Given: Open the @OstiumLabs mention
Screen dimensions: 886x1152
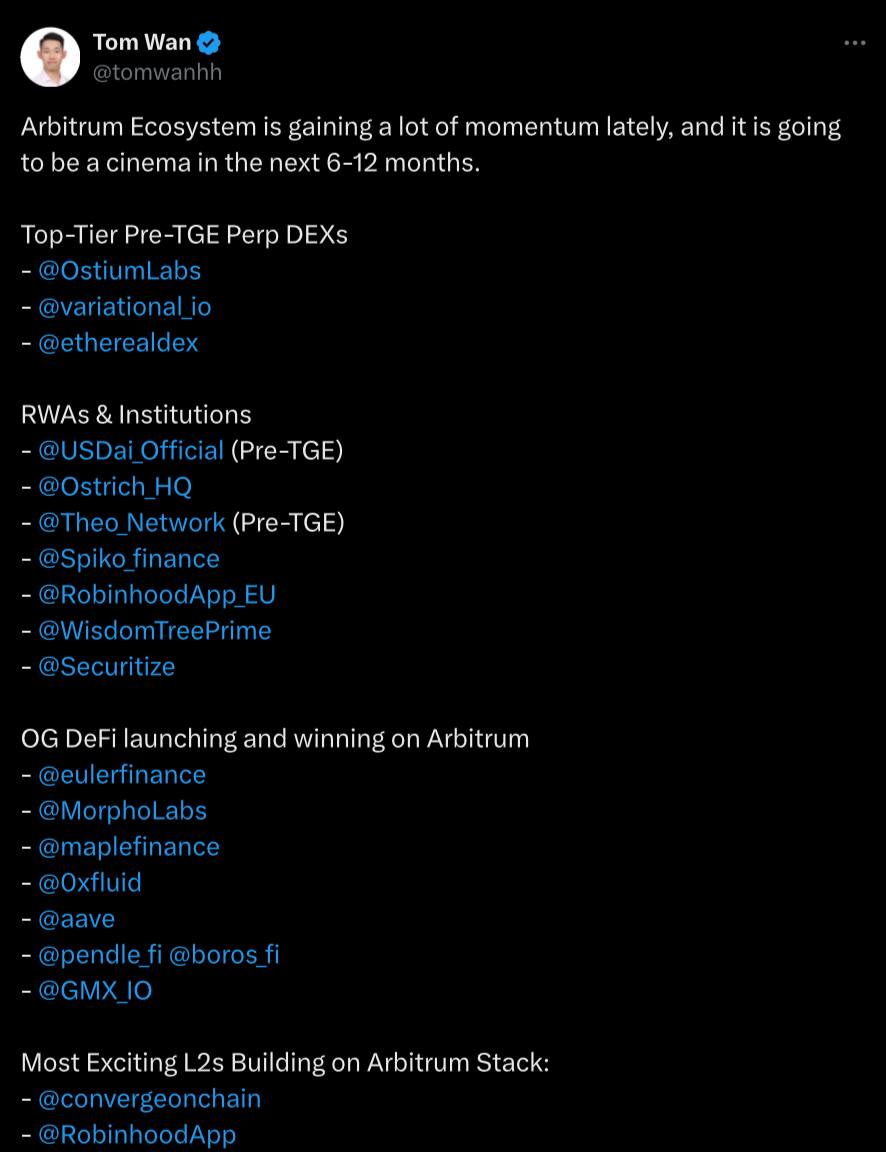Looking at the screenshot, I should coord(119,271).
